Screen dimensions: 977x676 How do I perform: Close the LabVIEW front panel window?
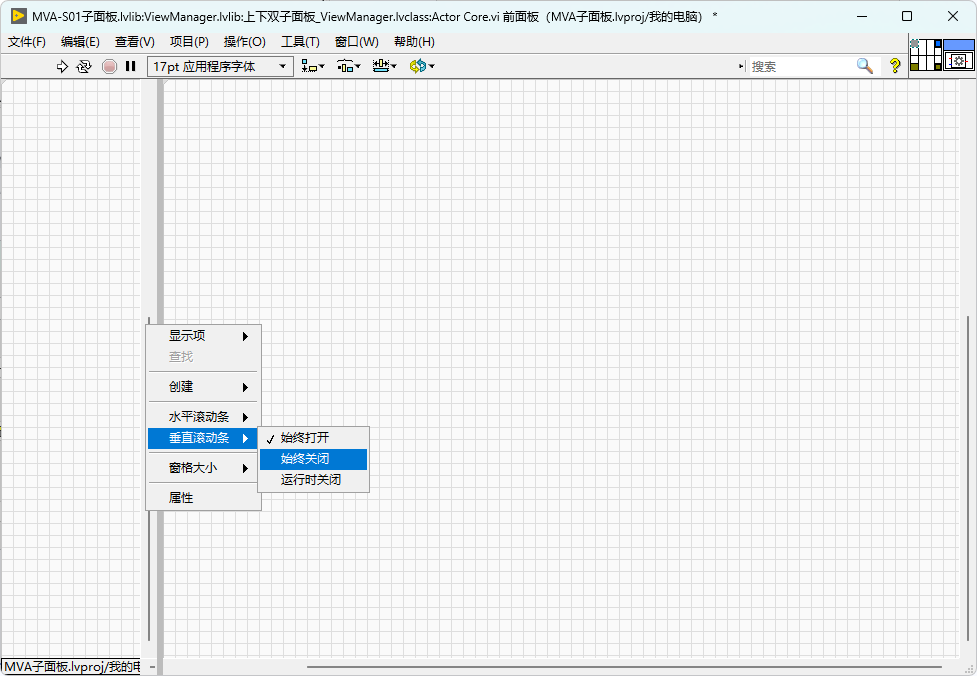tap(953, 16)
